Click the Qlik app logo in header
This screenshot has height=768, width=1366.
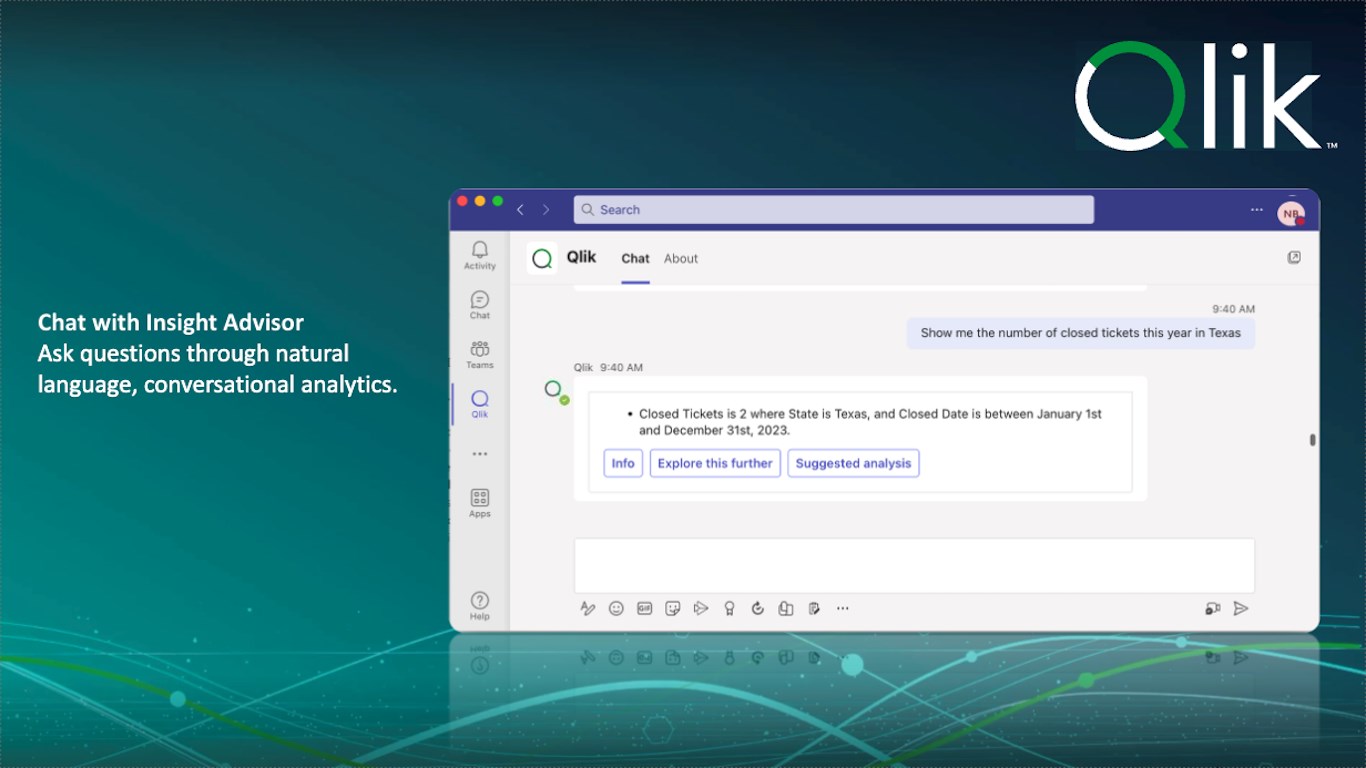coord(542,258)
